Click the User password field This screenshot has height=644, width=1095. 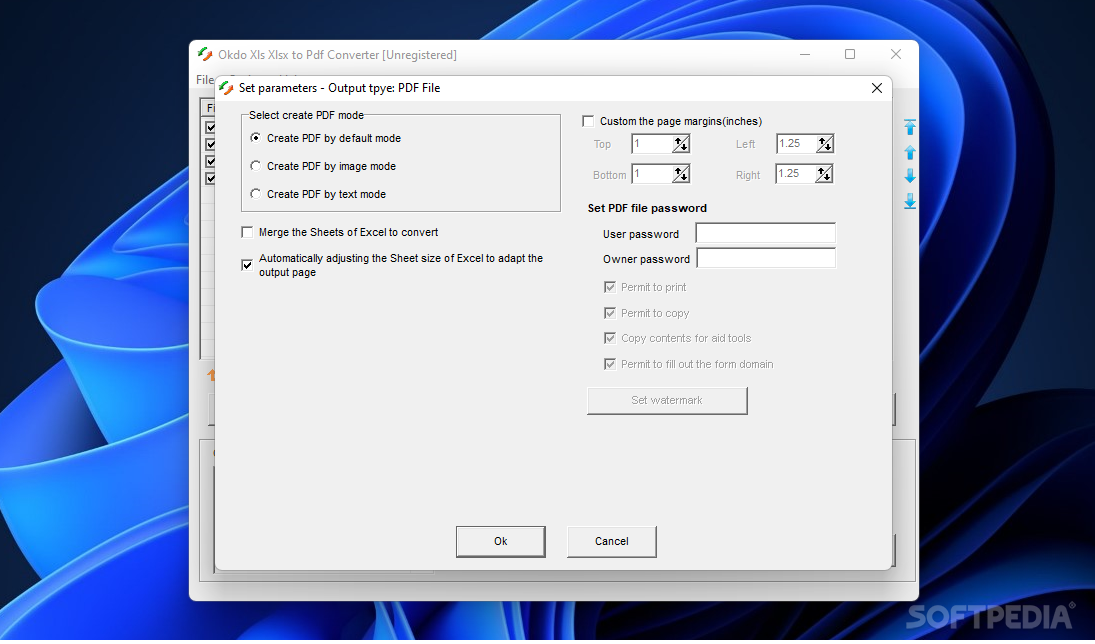[765, 233]
